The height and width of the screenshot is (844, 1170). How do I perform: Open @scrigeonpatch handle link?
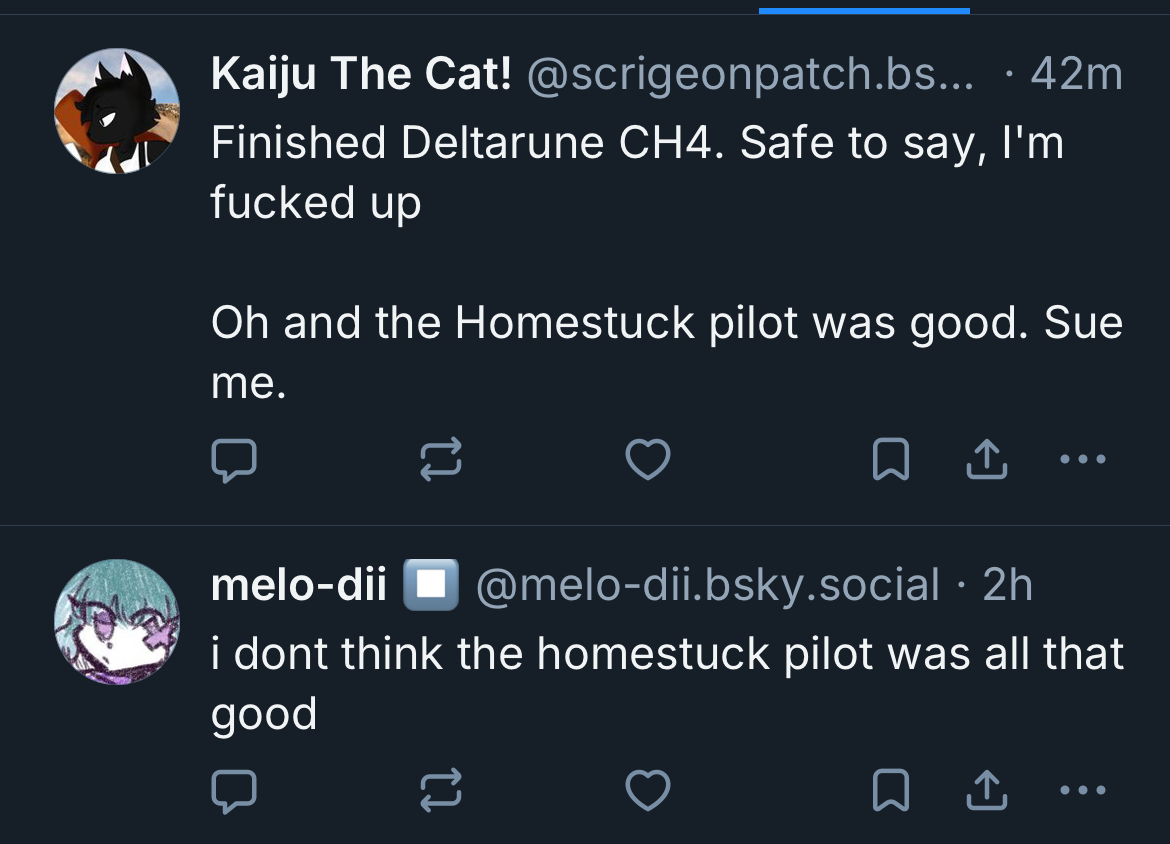pos(749,75)
